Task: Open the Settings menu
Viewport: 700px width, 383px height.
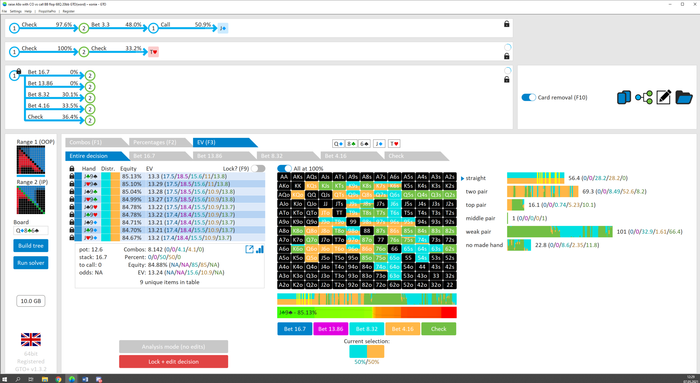Action: click(x=16, y=11)
